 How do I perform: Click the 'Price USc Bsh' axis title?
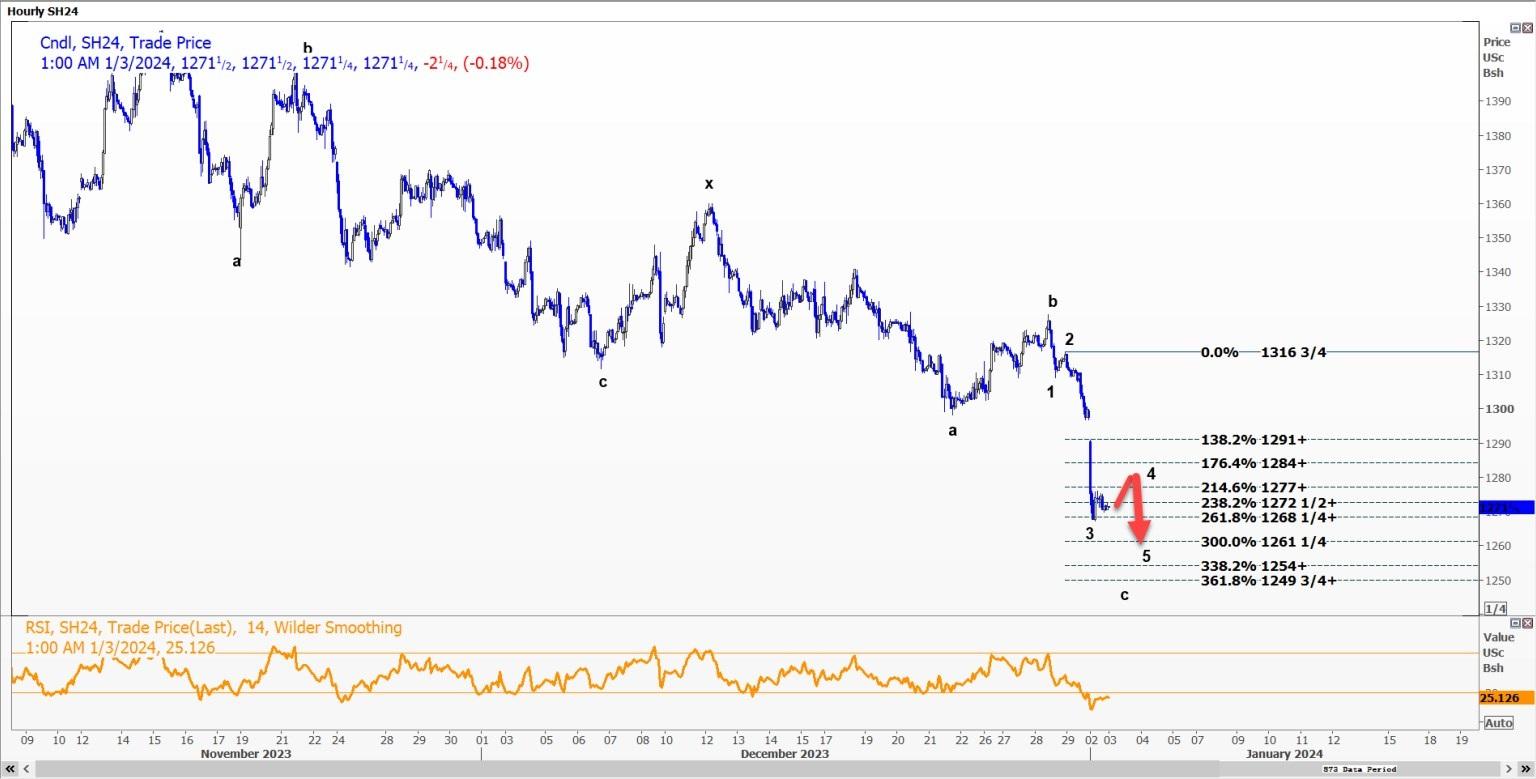tap(1497, 57)
